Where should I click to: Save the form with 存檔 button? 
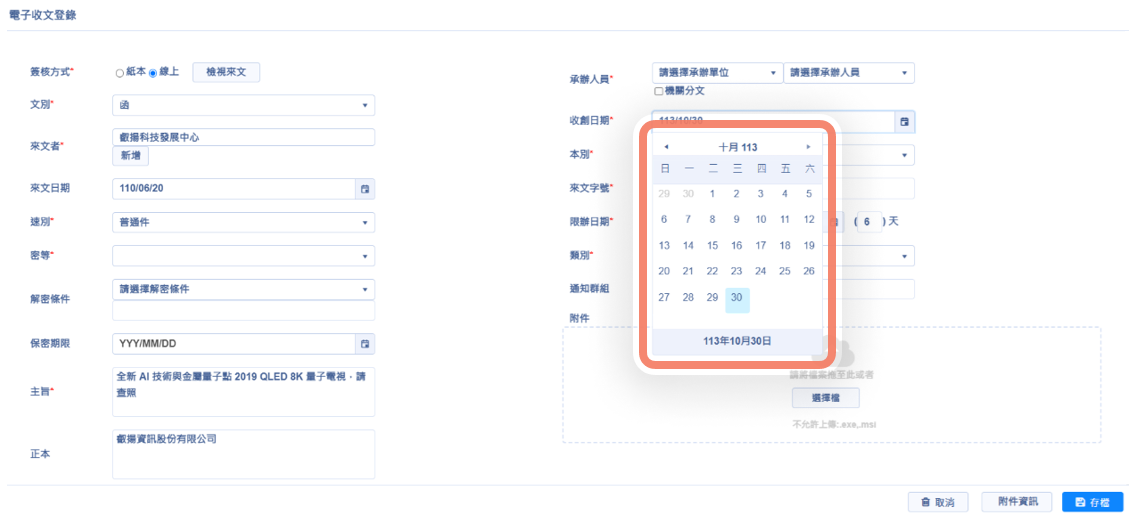1092,502
